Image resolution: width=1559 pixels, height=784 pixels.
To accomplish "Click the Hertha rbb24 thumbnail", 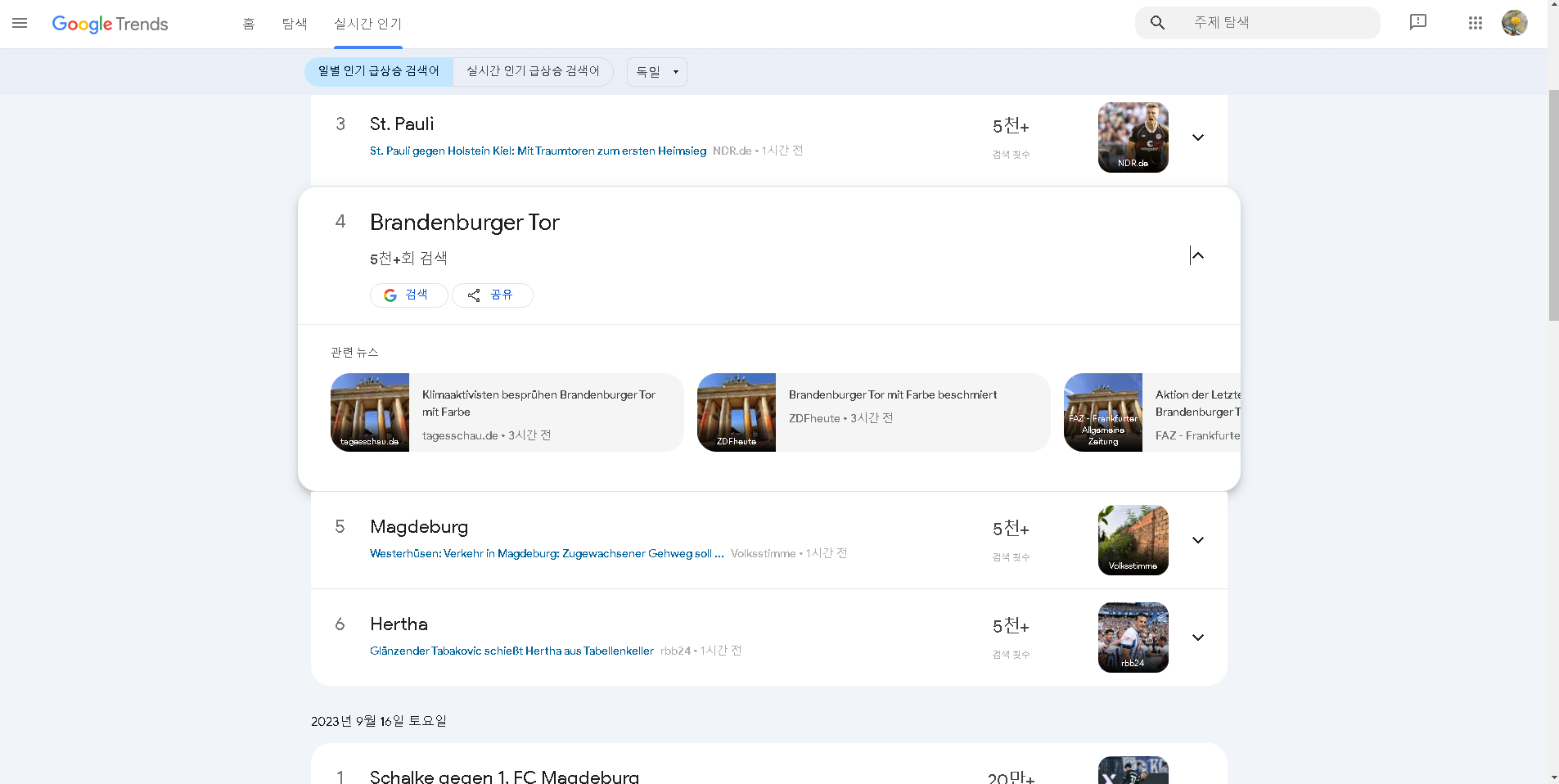I will (x=1133, y=638).
